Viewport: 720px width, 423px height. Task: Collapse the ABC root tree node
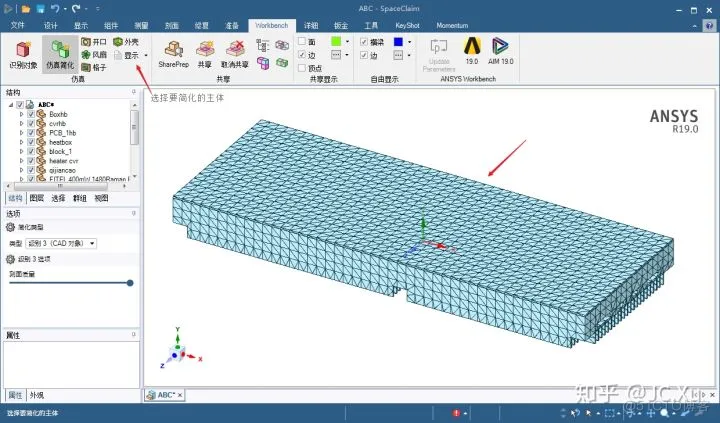point(11,105)
